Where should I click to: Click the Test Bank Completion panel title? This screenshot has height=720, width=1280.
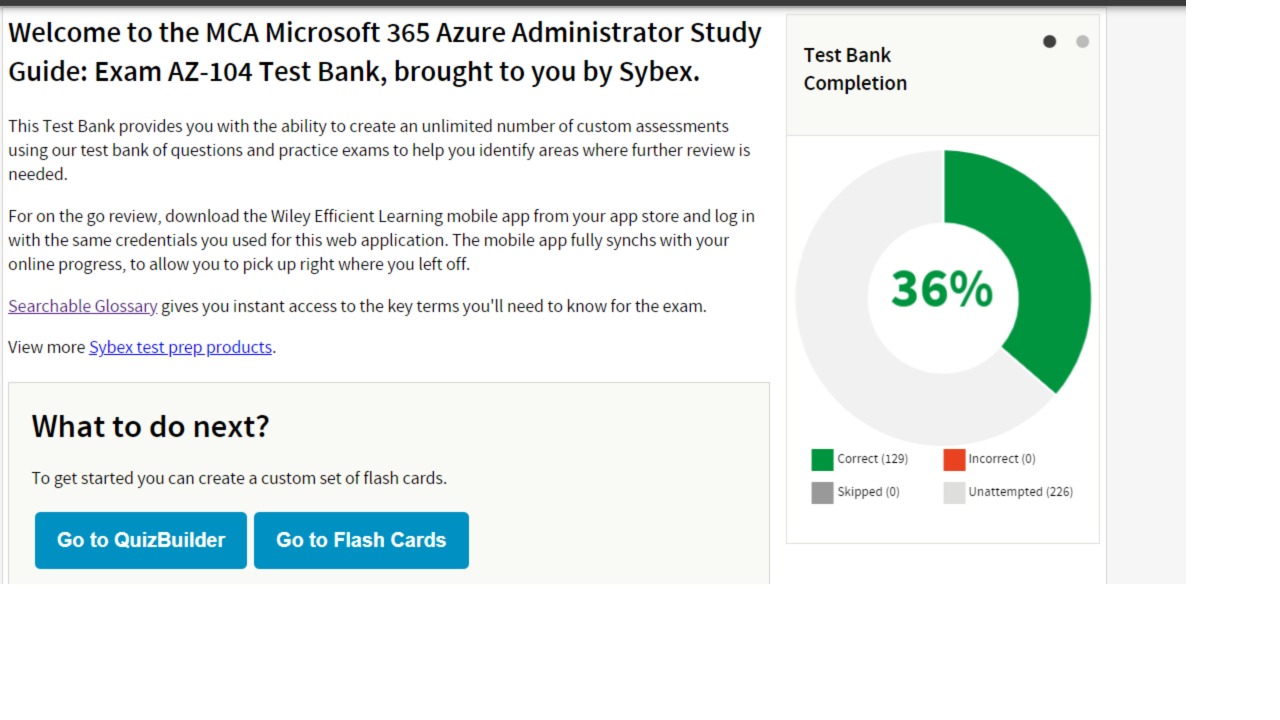[x=855, y=69]
